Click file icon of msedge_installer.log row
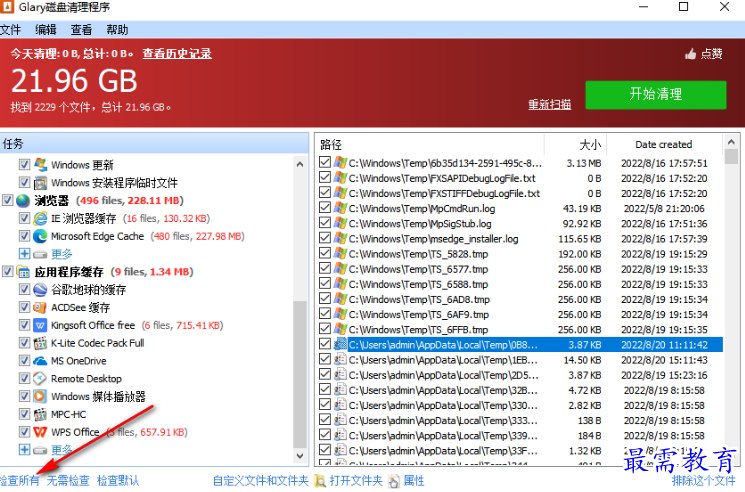The image size is (745, 492). 340,238
